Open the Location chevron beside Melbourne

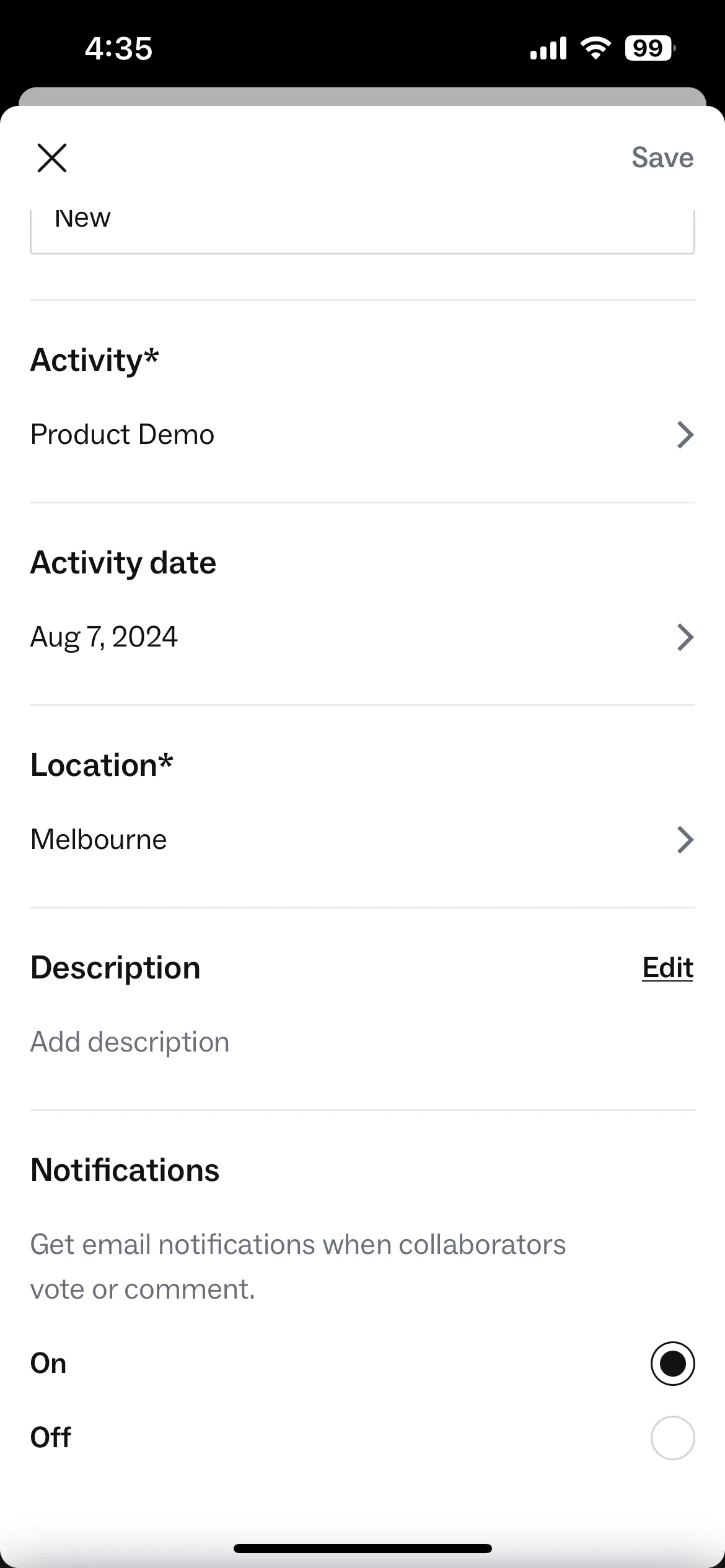(685, 840)
